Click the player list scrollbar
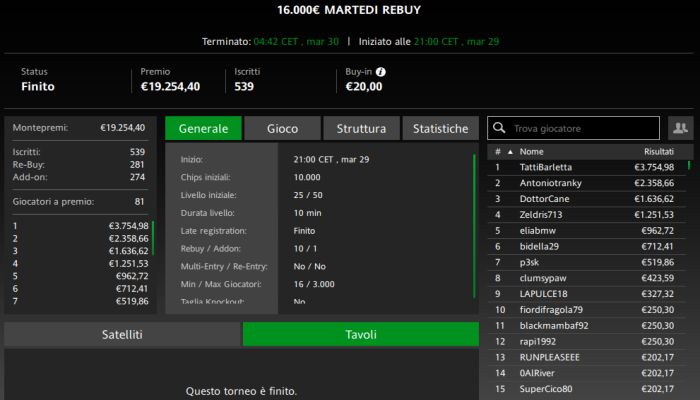 click(x=689, y=165)
